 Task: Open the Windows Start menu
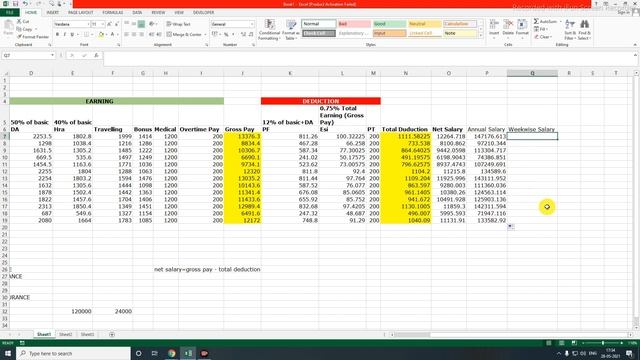click(8, 353)
